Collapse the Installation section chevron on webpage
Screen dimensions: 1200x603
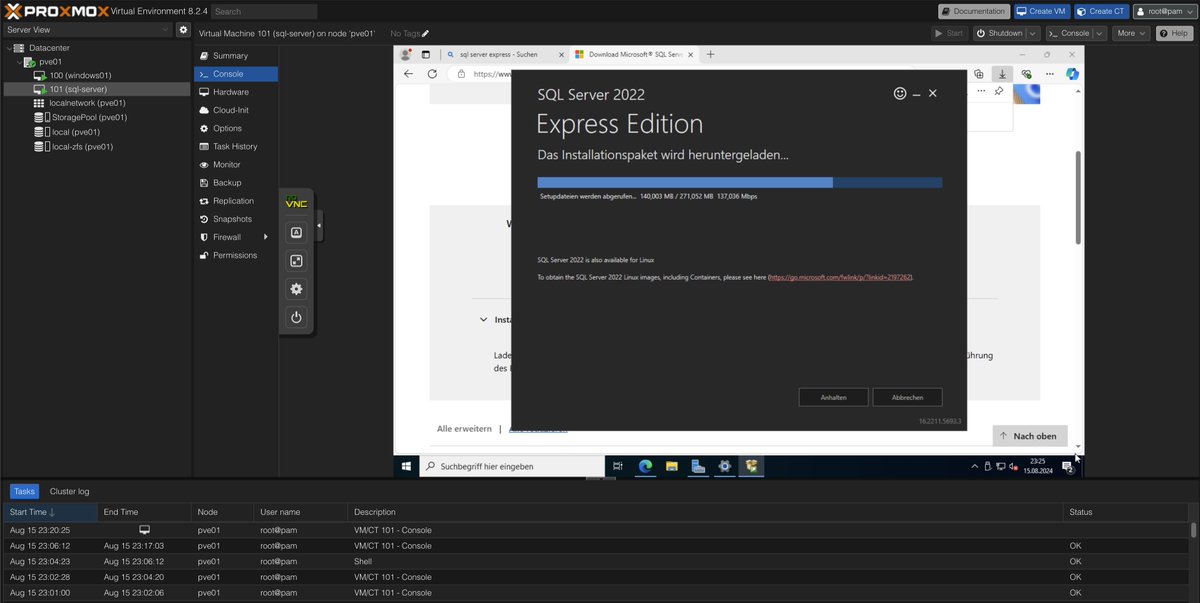pos(483,320)
